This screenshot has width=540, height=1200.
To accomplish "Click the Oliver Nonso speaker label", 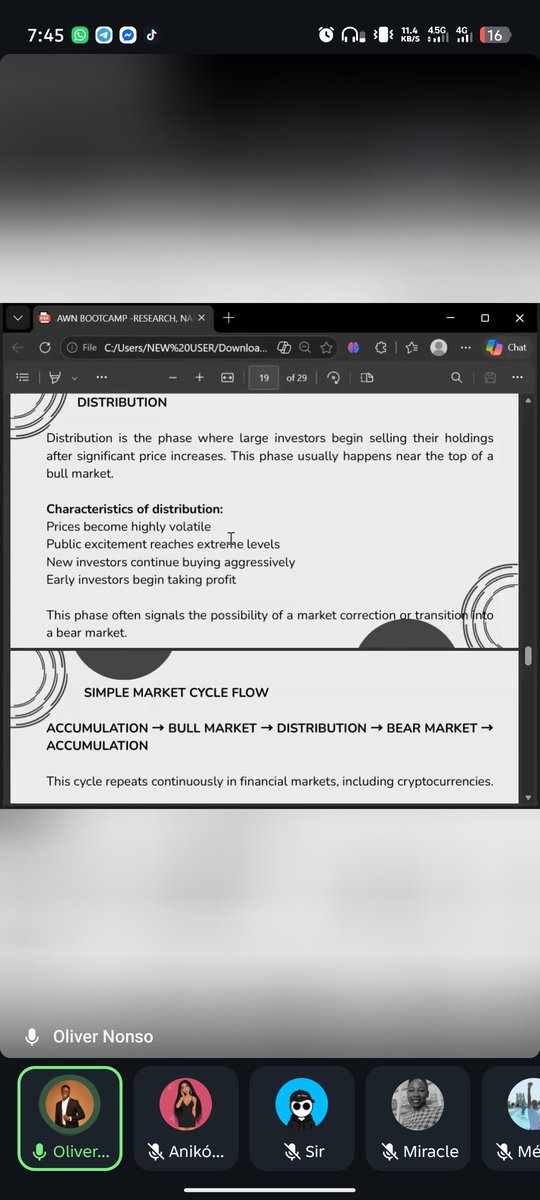I will click(x=103, y=1036).
